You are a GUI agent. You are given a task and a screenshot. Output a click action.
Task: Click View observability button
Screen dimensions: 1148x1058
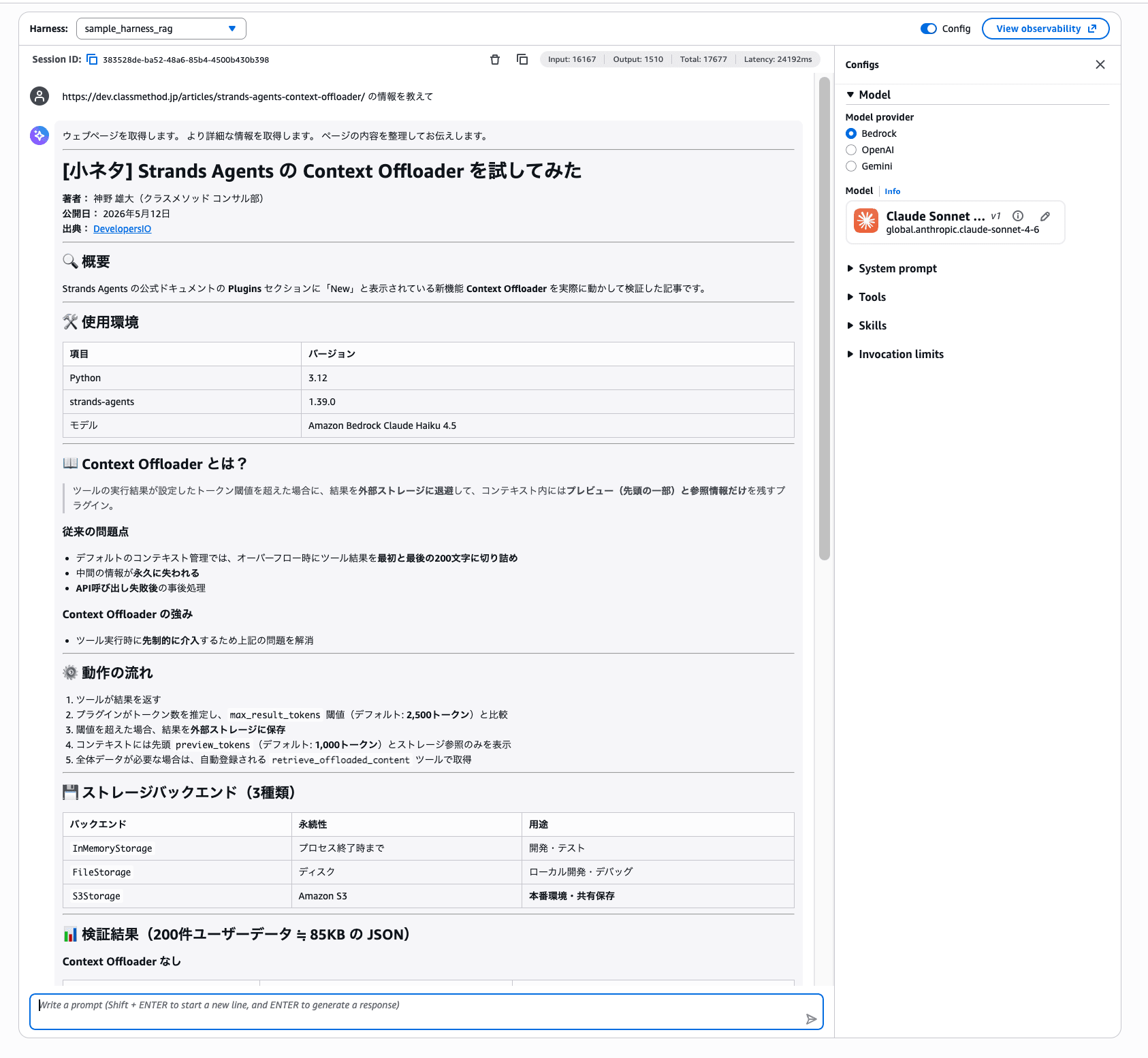[1045, 29]
